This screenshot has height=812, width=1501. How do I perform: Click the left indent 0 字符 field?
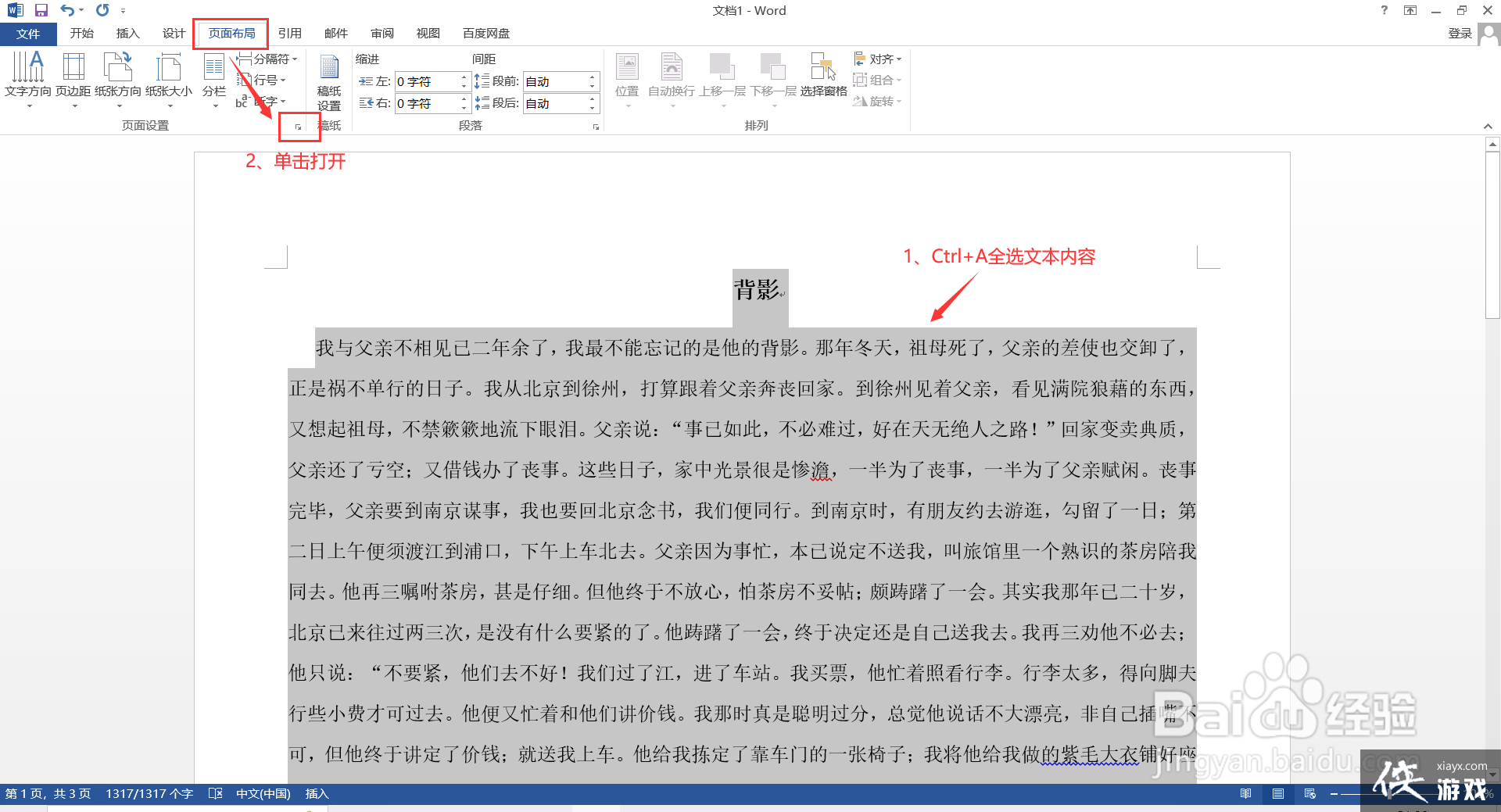coord(426,81)
